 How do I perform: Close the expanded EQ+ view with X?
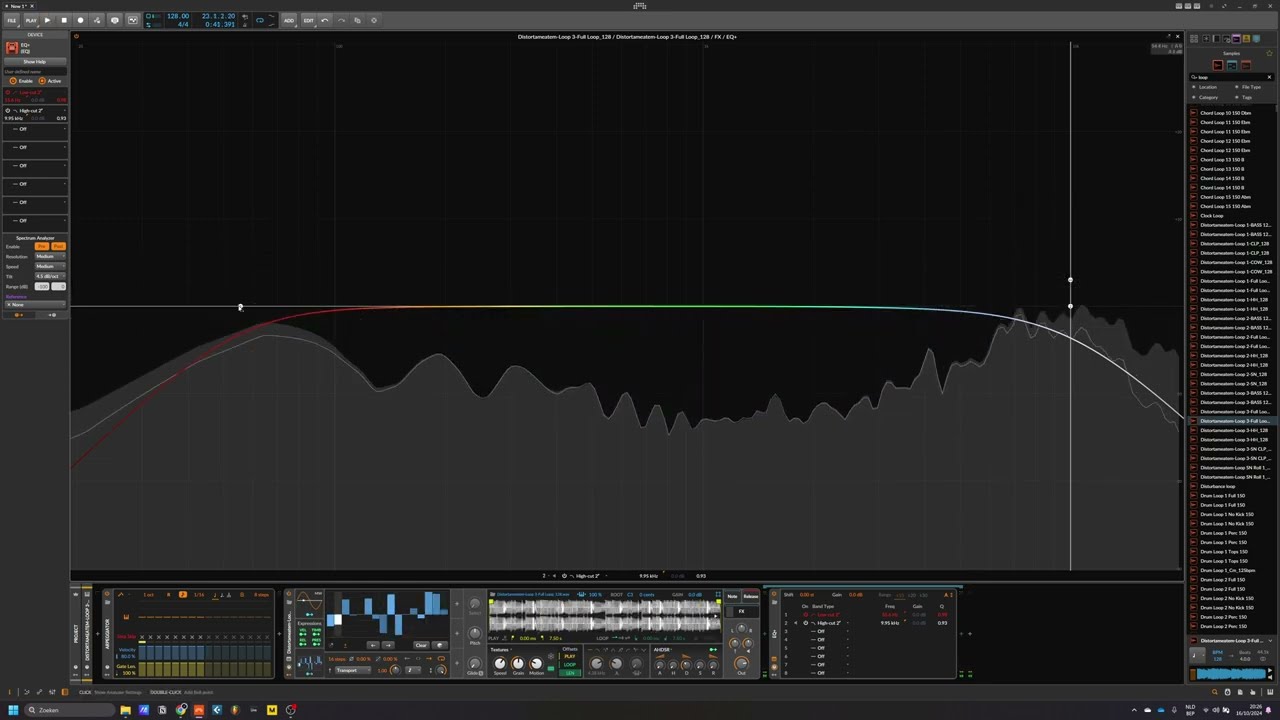[x=1177, y=37]
